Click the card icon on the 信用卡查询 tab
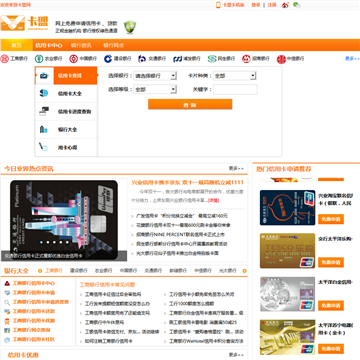 pyautogui.click(x=44, y=76)
